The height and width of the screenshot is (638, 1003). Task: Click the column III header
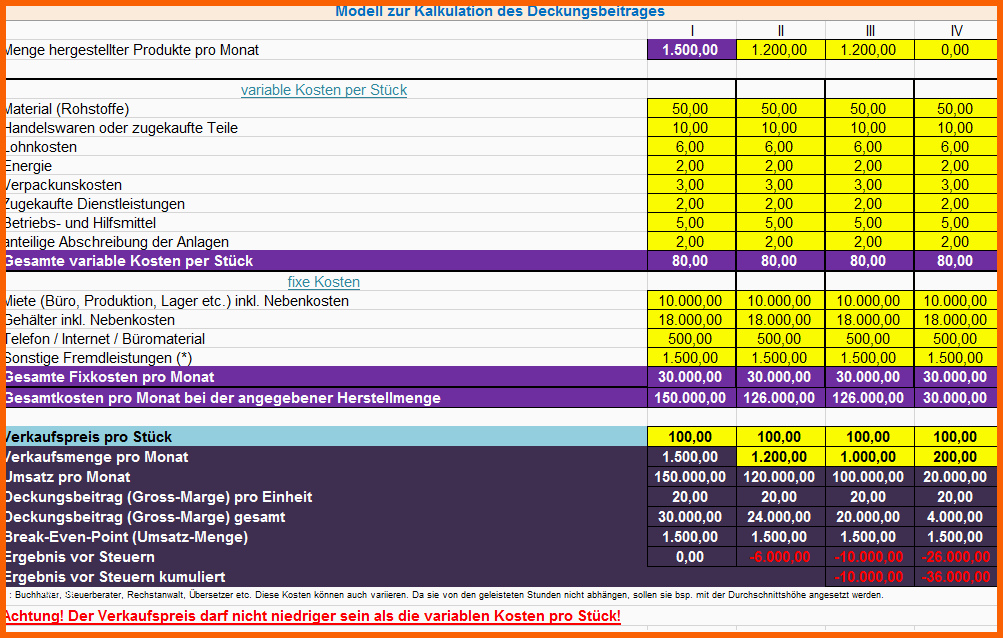point(869,31)
